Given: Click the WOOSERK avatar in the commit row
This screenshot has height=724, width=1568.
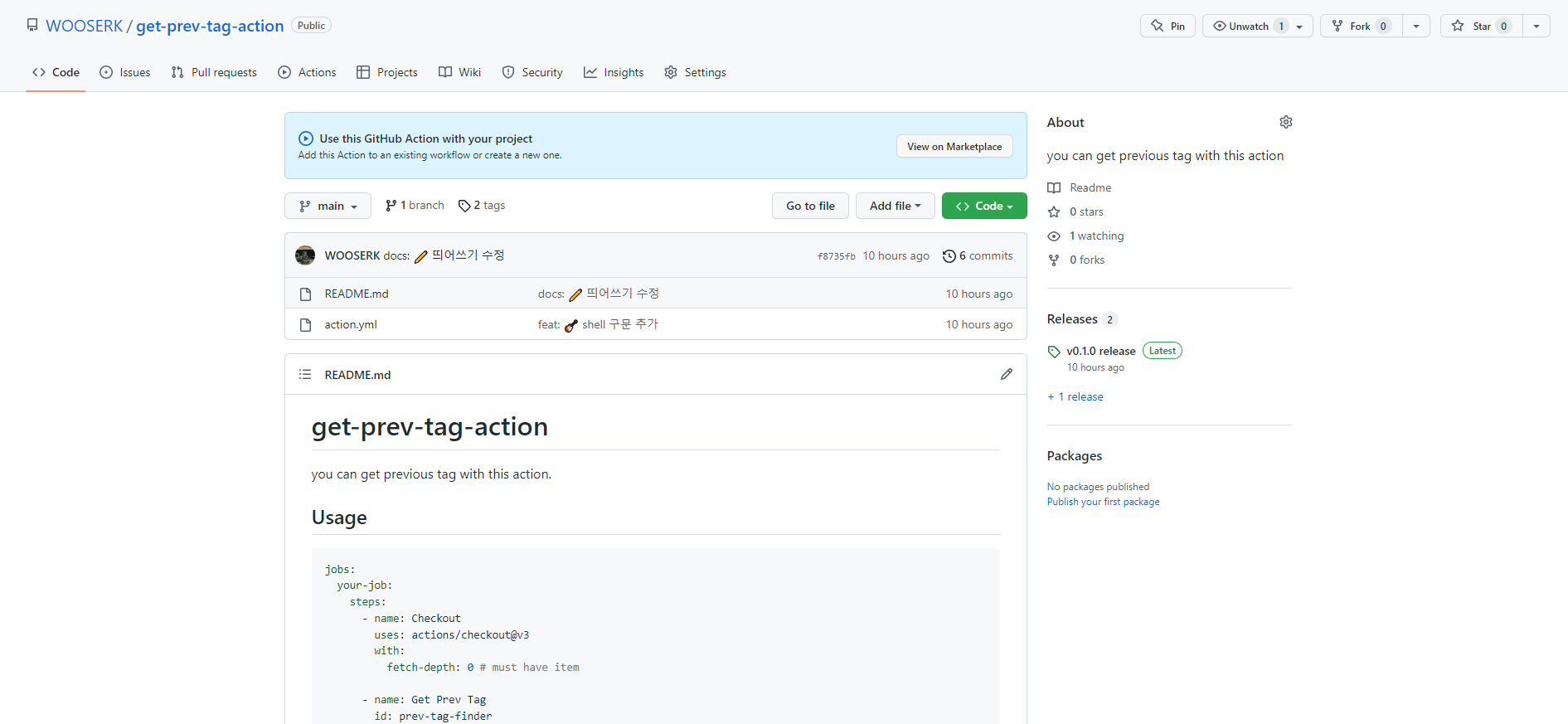Looking at the screenshot, I should point(305,255).
